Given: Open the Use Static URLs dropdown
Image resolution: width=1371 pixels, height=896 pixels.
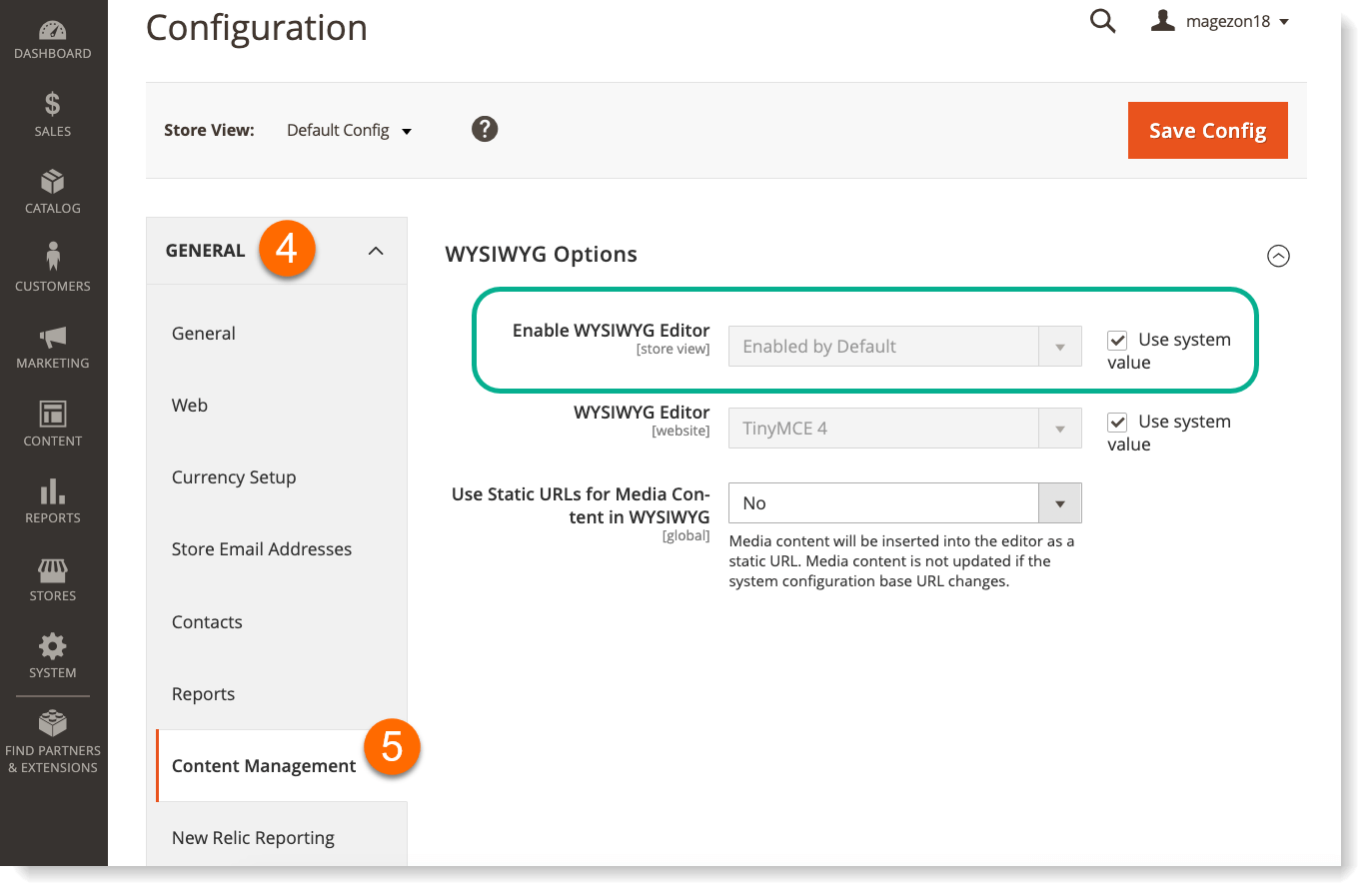Looking at the screenshot, I should click(1059, 502).
